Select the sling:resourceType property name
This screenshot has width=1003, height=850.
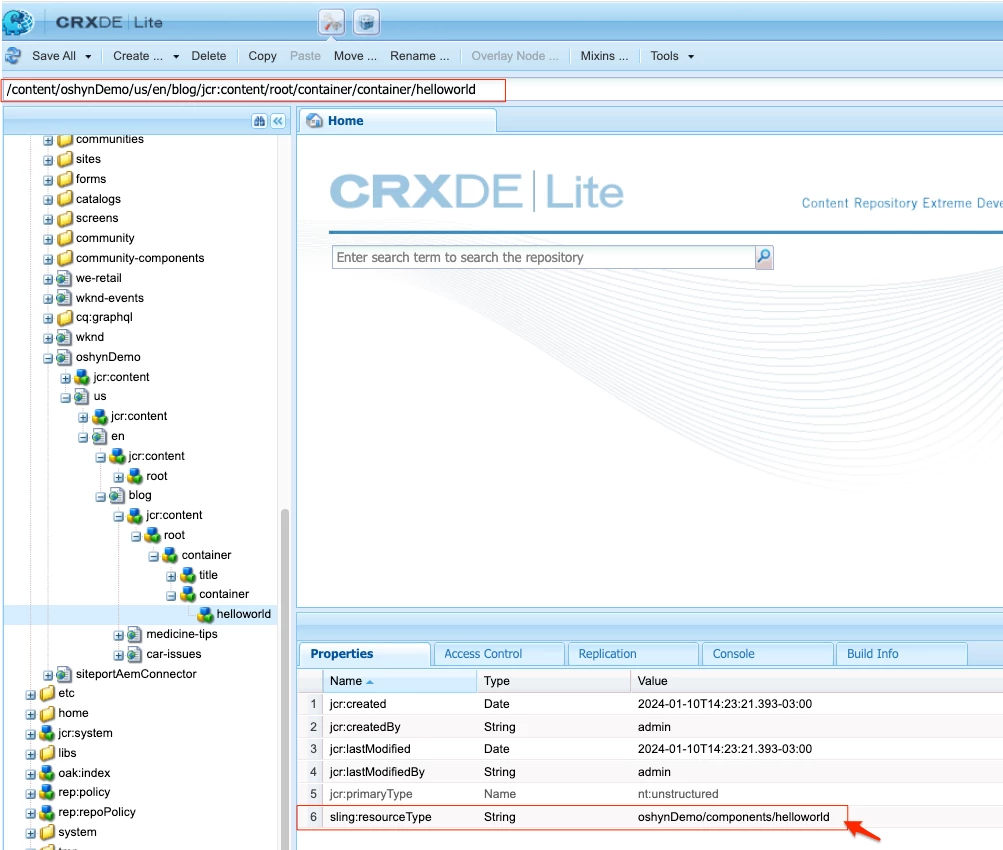pos(381,817)
